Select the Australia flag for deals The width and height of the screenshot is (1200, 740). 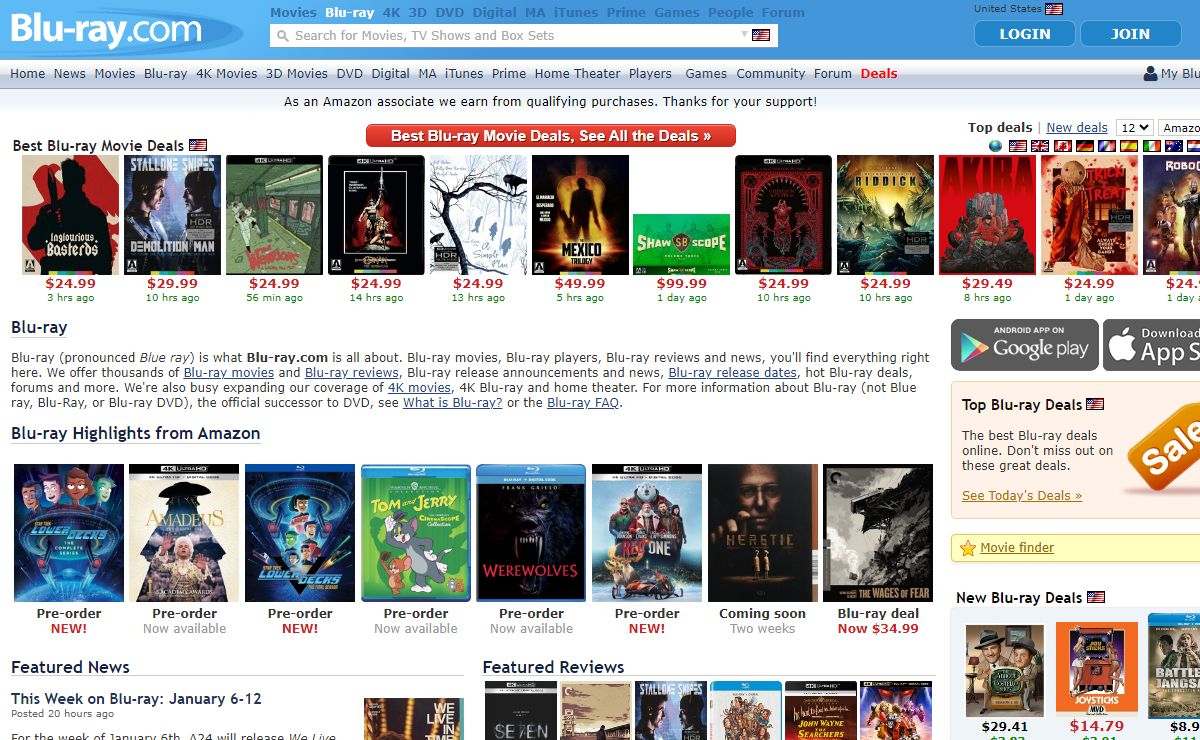pos(1173,146)
